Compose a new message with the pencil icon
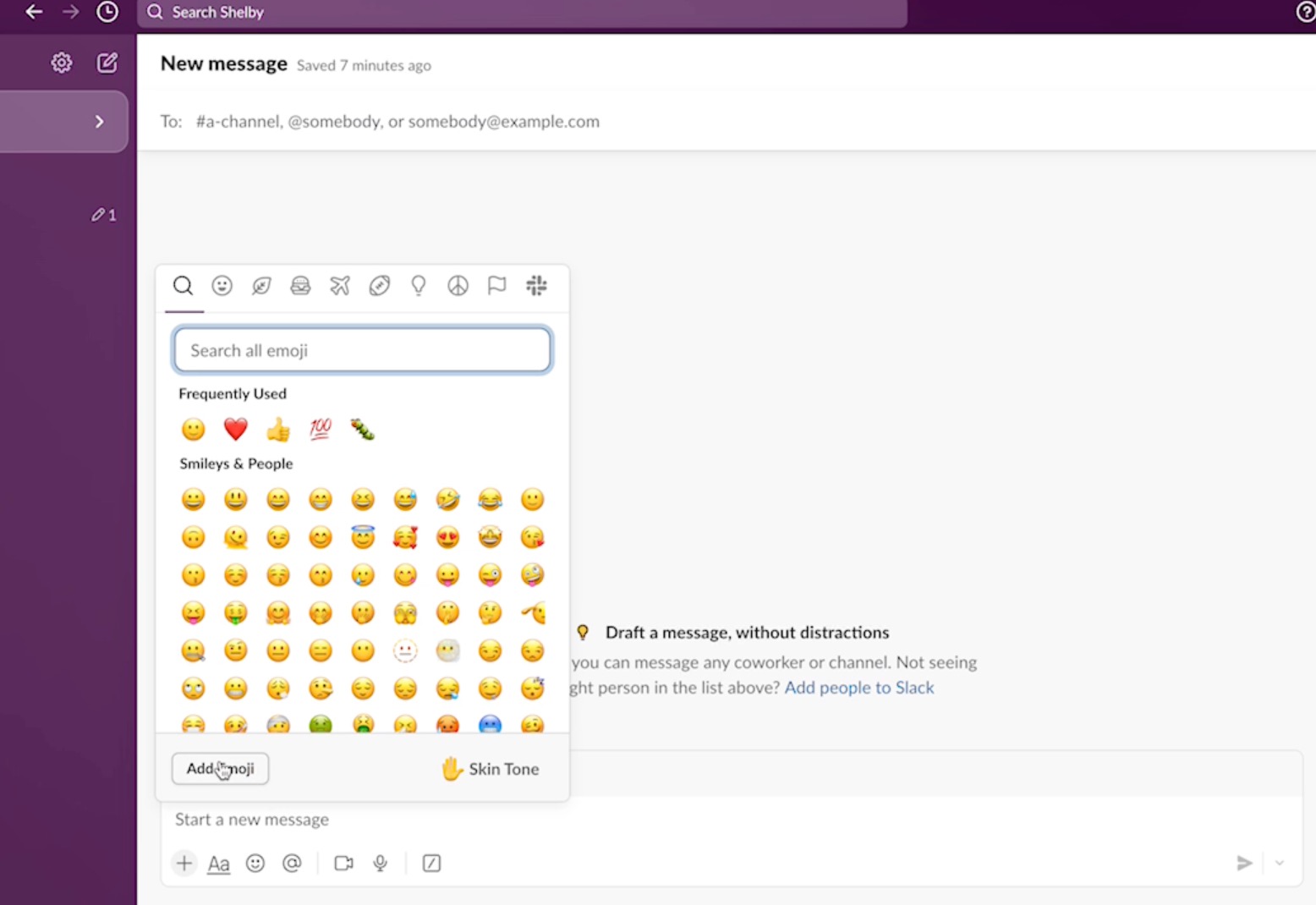This screenshot has width=1316, height=905. click(x=107, y=63)
